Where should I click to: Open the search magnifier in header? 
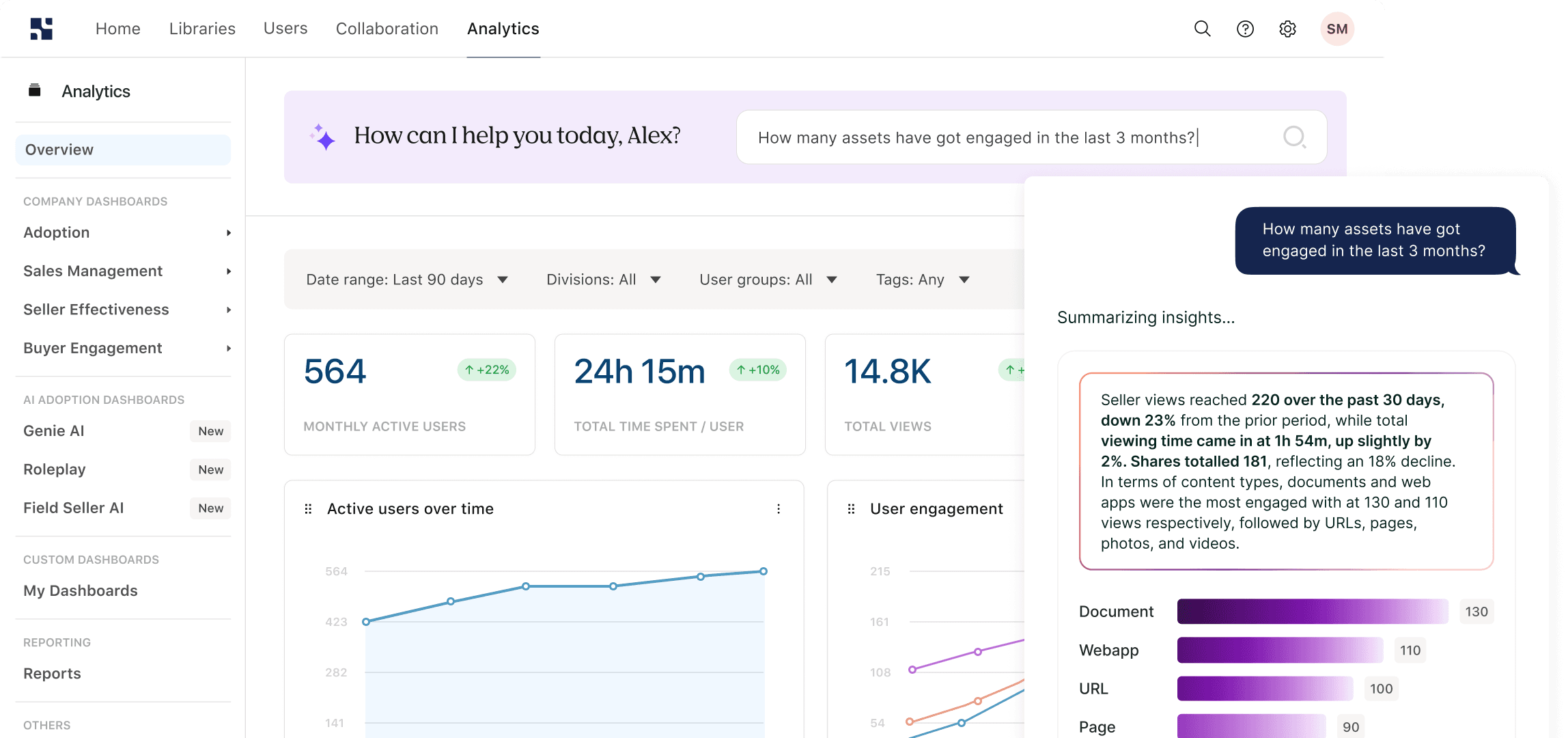[x=1202, y=29]
